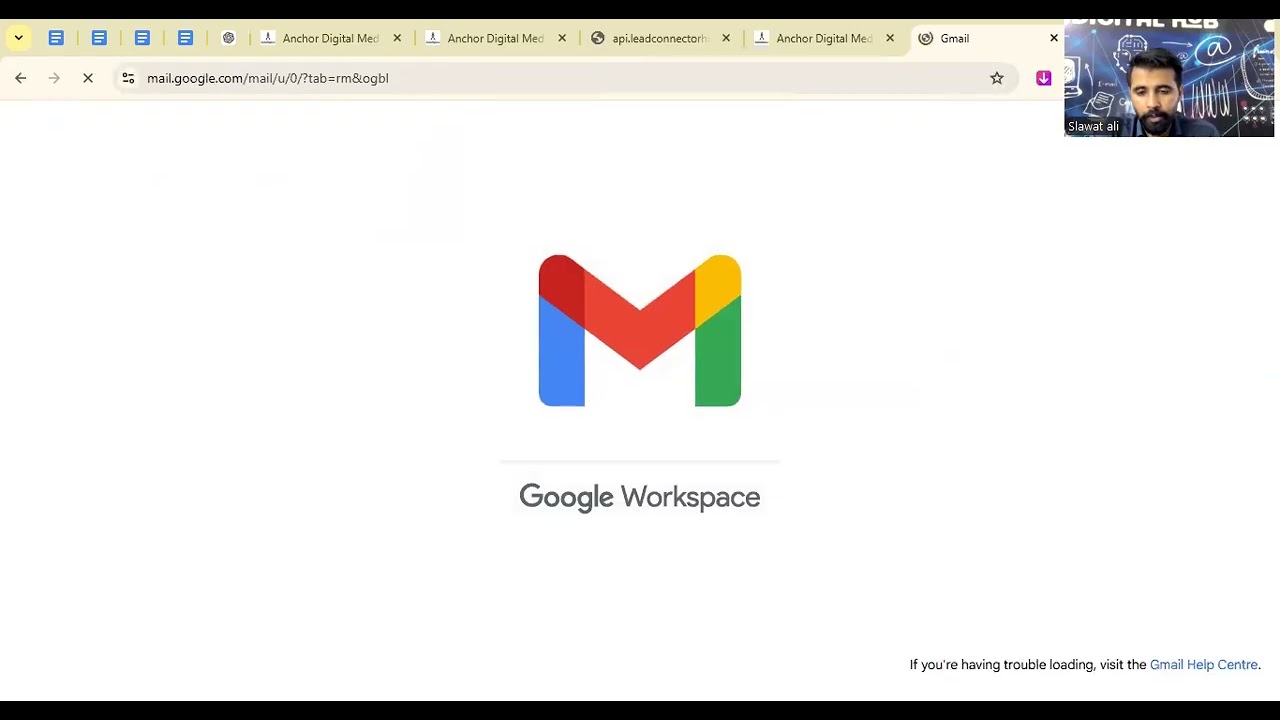Open the tab search dropdown chevron
The image size is (1280, 720).
click(18, 38)
